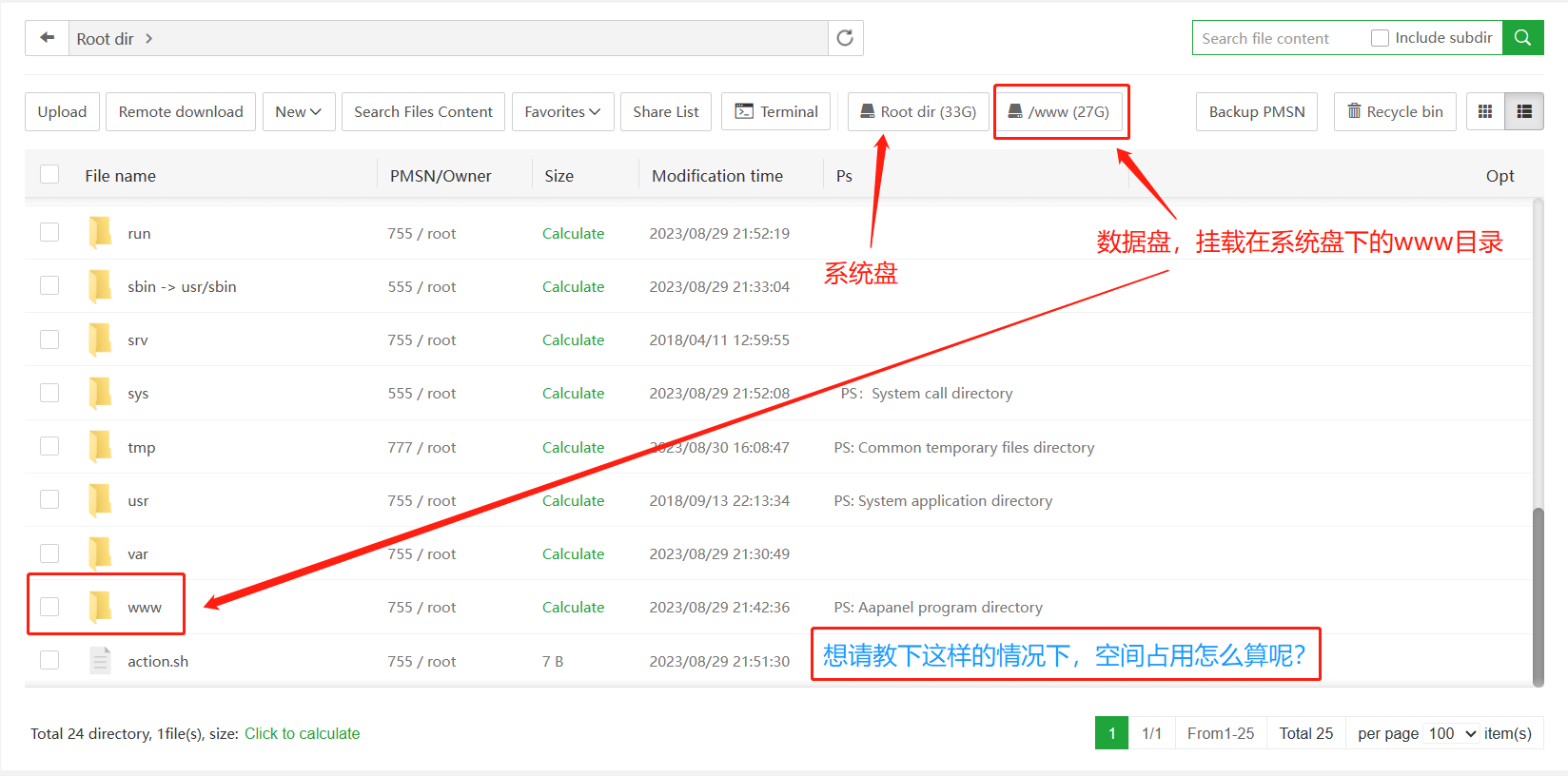The image size is (1568, 776).
Task: Change per page count dropdown
Action: tap(1451, 733)
